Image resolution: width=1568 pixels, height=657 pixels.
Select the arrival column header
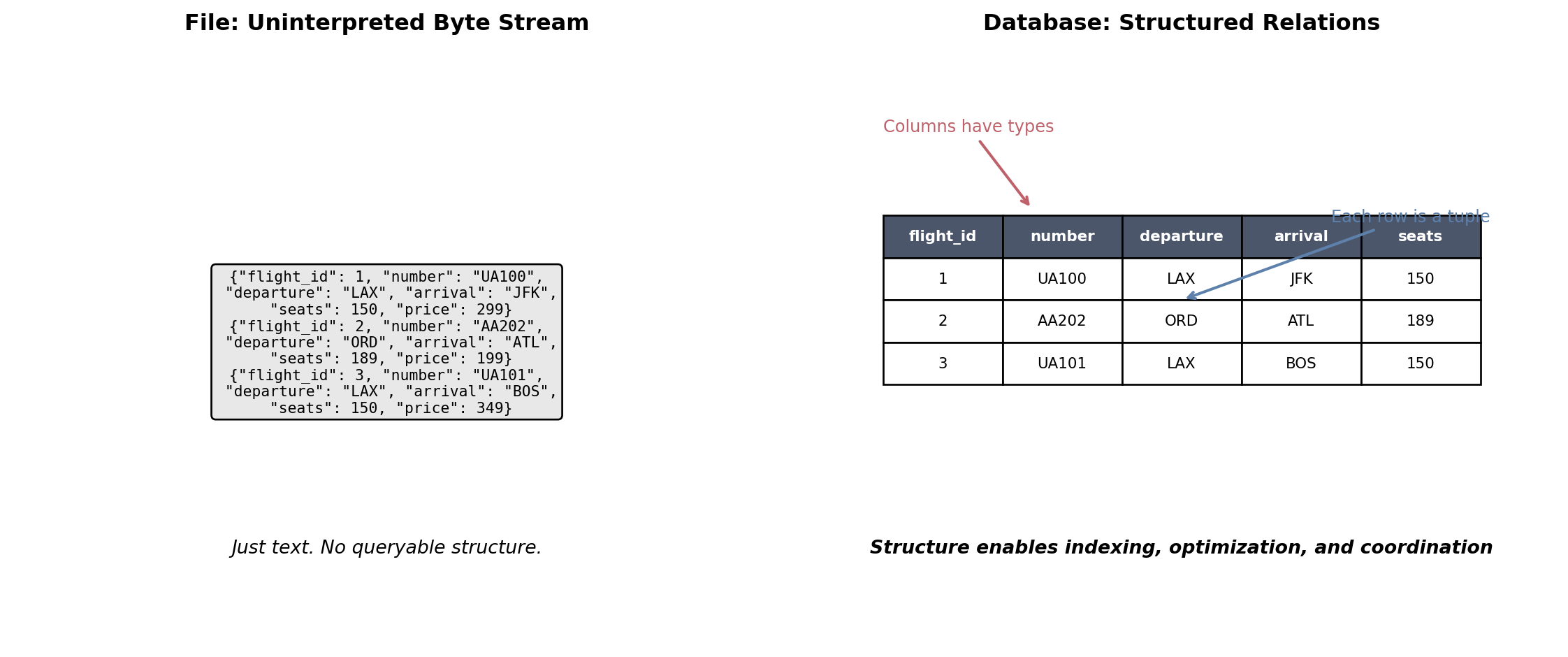tap(1300, 237)
